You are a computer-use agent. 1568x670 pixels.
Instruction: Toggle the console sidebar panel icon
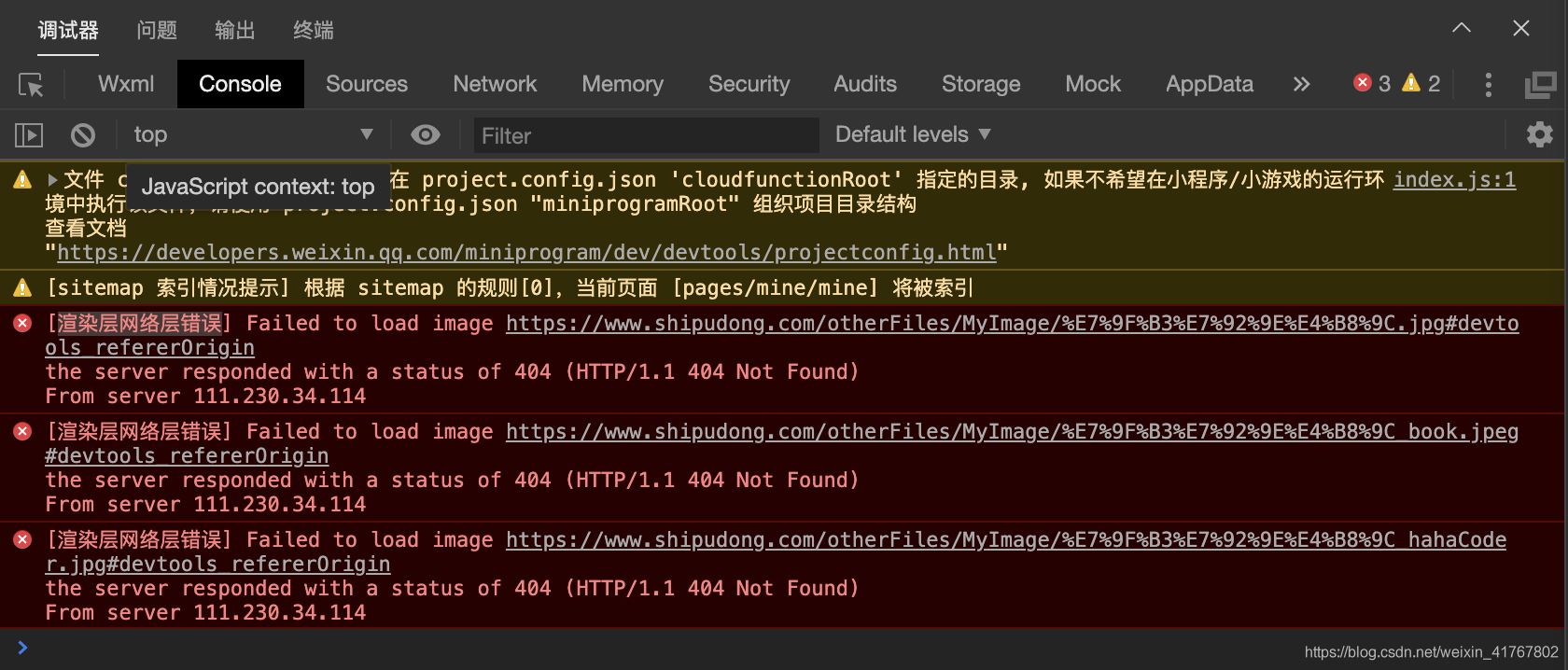29,135
